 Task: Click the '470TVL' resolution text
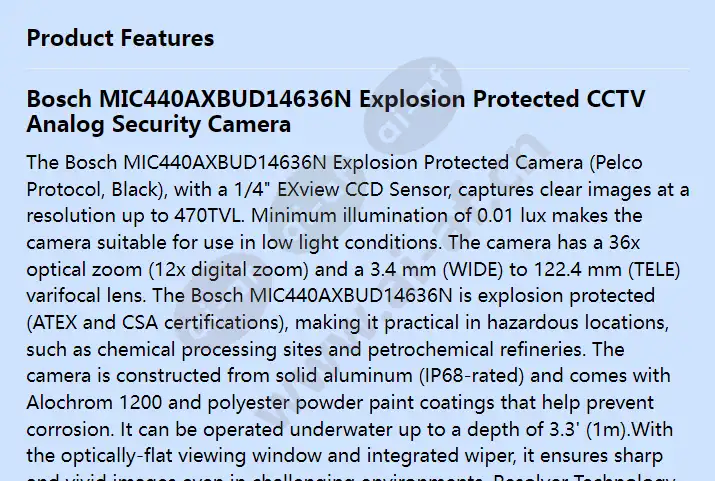click(x=207, y=216)
